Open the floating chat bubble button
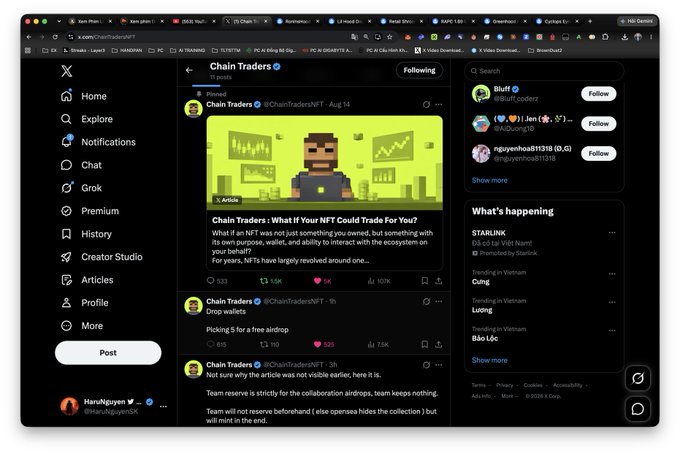The width and height of the screenshot is (680, 454). pos(638,409)
